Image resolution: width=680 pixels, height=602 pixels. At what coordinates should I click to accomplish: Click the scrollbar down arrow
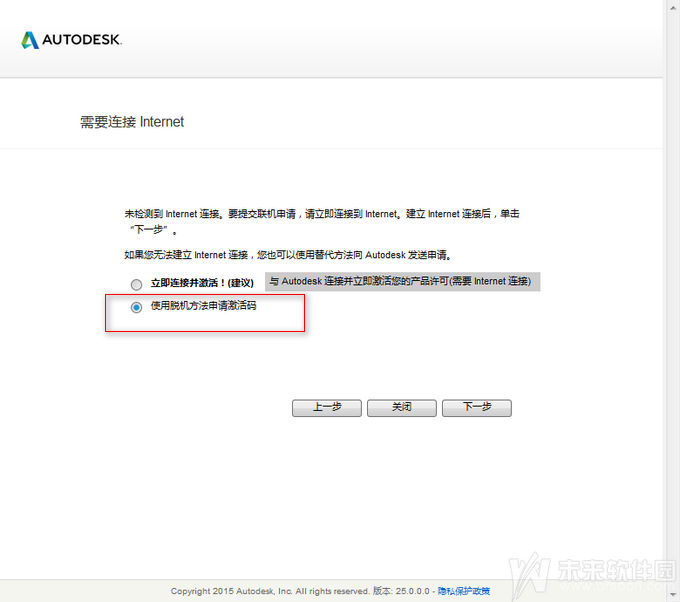(673, 595)
